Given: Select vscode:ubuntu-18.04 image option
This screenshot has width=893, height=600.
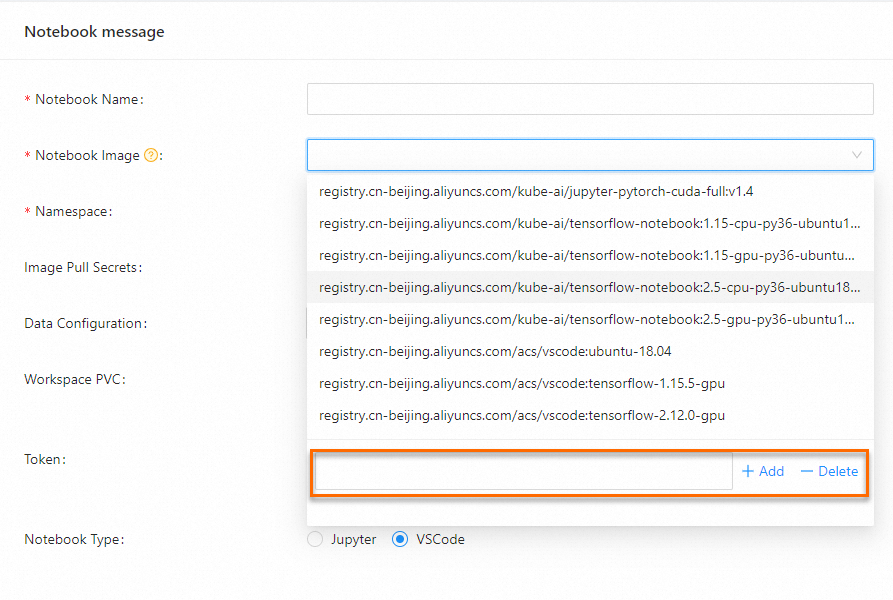Looking at the screenshot, I should point(590,351).
